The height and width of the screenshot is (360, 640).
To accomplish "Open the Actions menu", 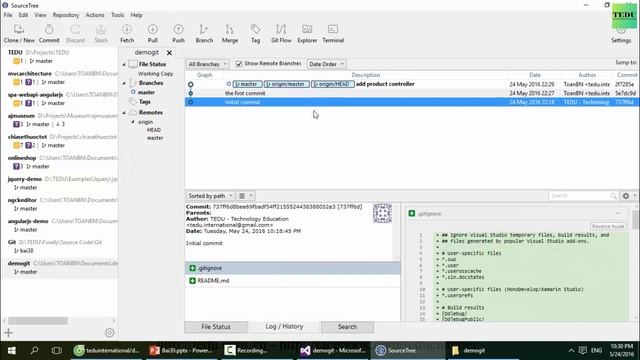I will (95, 15).
